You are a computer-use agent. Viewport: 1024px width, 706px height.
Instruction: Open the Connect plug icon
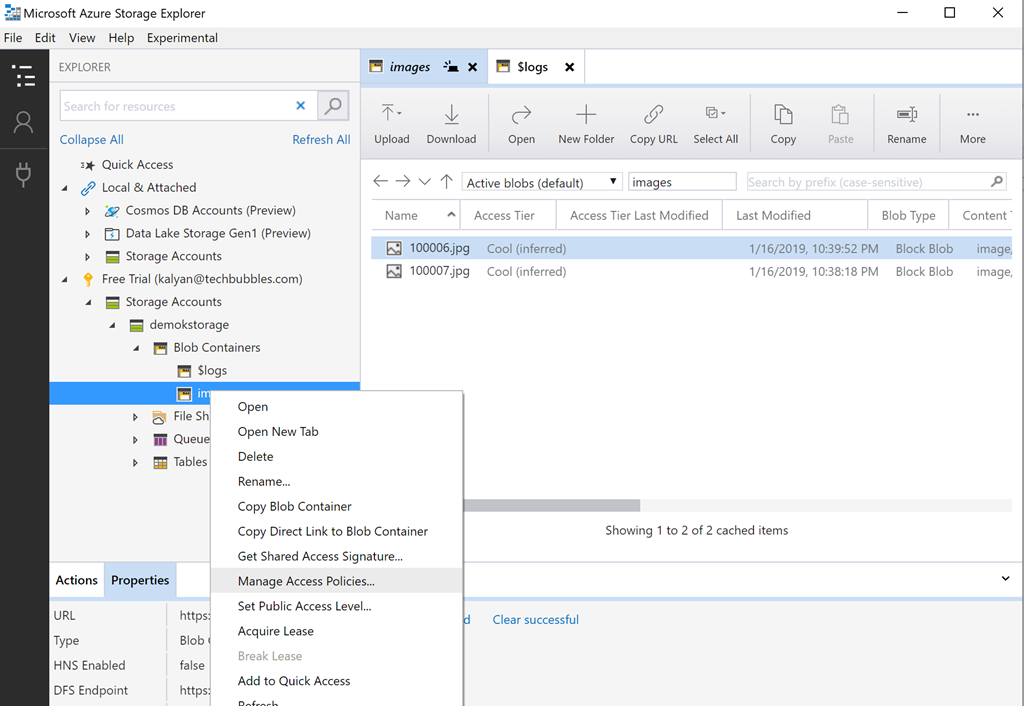coord(24,174)
